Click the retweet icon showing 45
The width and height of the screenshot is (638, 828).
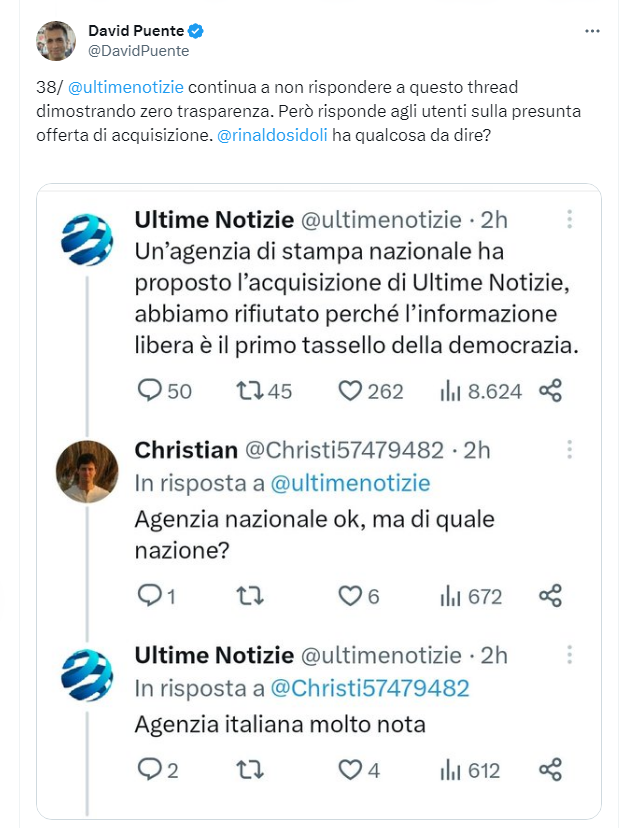[x=247, y=391]
